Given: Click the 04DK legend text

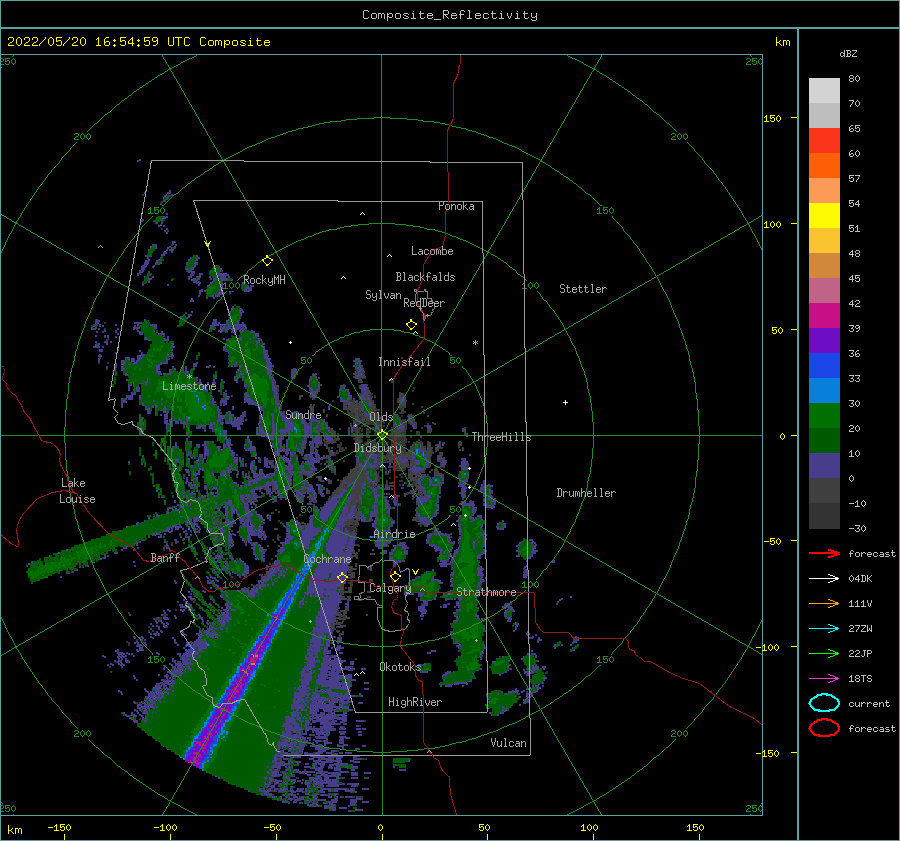Looking at the screenshot, I should [x=860, y=579].
